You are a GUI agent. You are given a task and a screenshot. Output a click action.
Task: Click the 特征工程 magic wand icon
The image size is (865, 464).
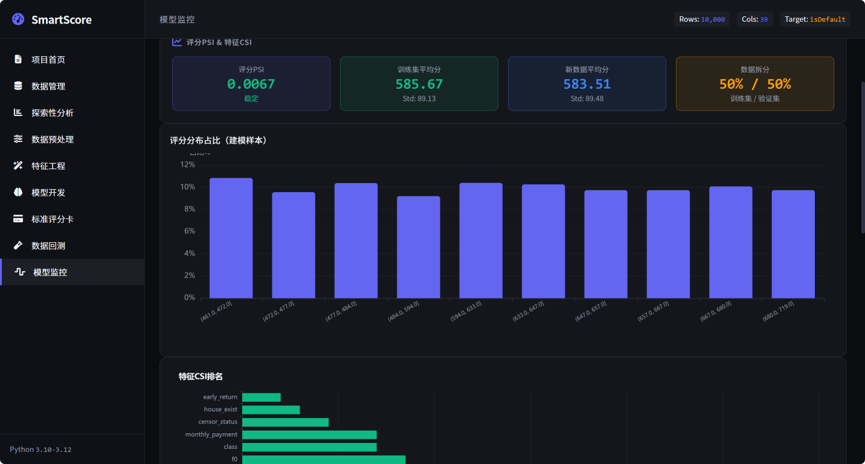pyautogui.click(x=18, y=166)
